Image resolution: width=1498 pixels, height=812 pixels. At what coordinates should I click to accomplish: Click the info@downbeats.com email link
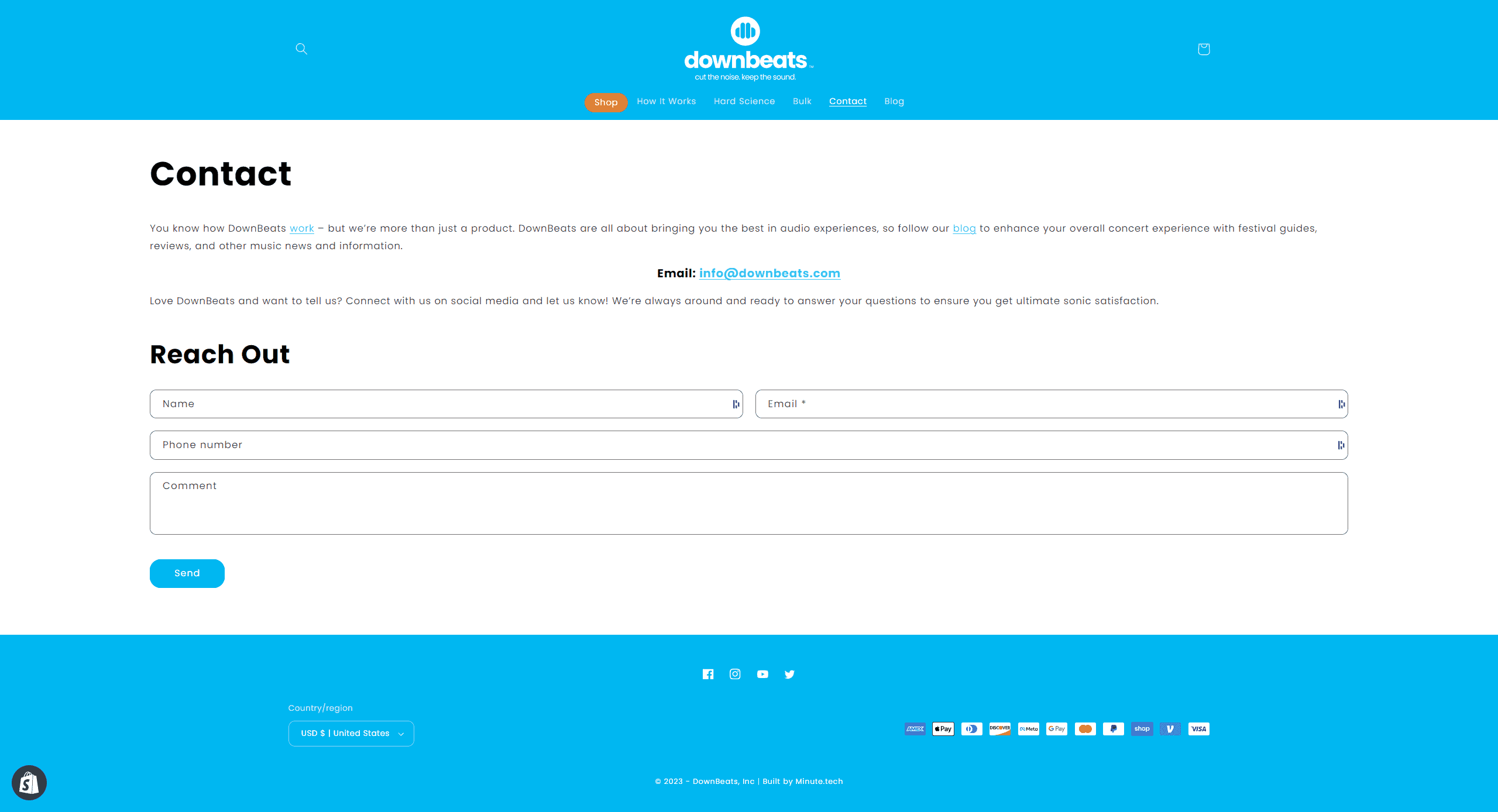pos(769,273)
